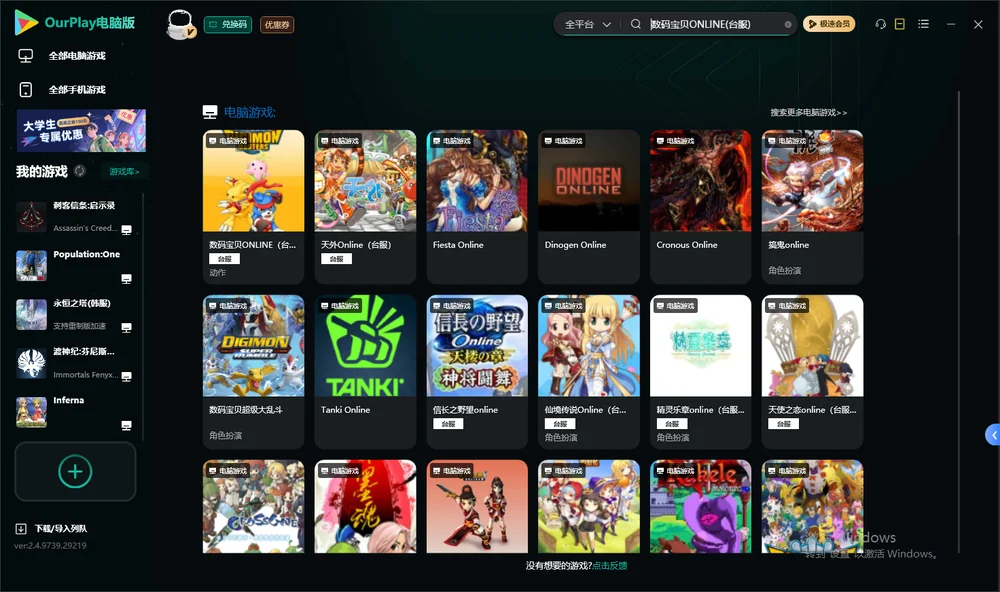Click 搜索更多电脑游戏>> link
Screen dimensions: 1000x592
point(808,112)
